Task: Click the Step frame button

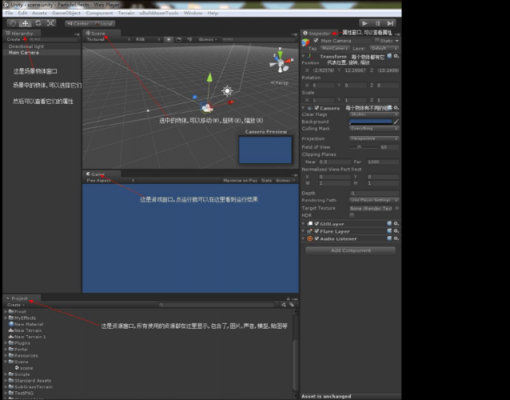Action: pyautogui.click(x=390, y=23)
